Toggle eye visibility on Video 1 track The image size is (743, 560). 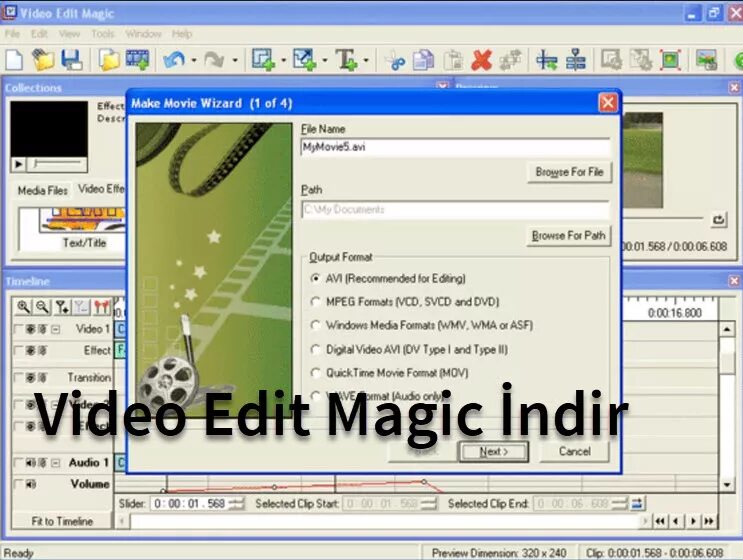point(31,329)
